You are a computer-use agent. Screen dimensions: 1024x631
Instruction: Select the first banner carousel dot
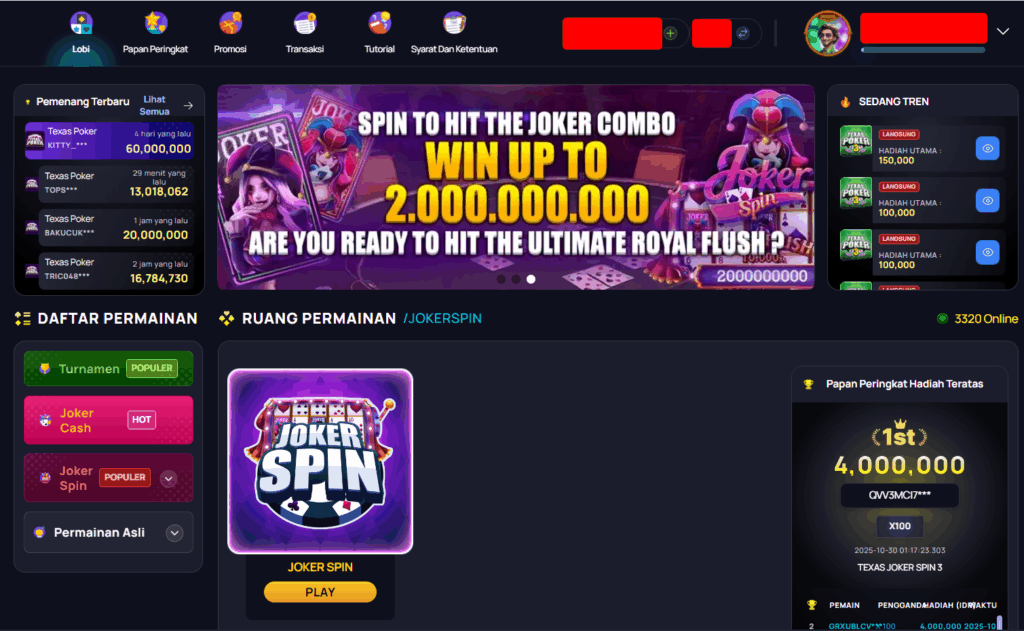coord(501,279)
